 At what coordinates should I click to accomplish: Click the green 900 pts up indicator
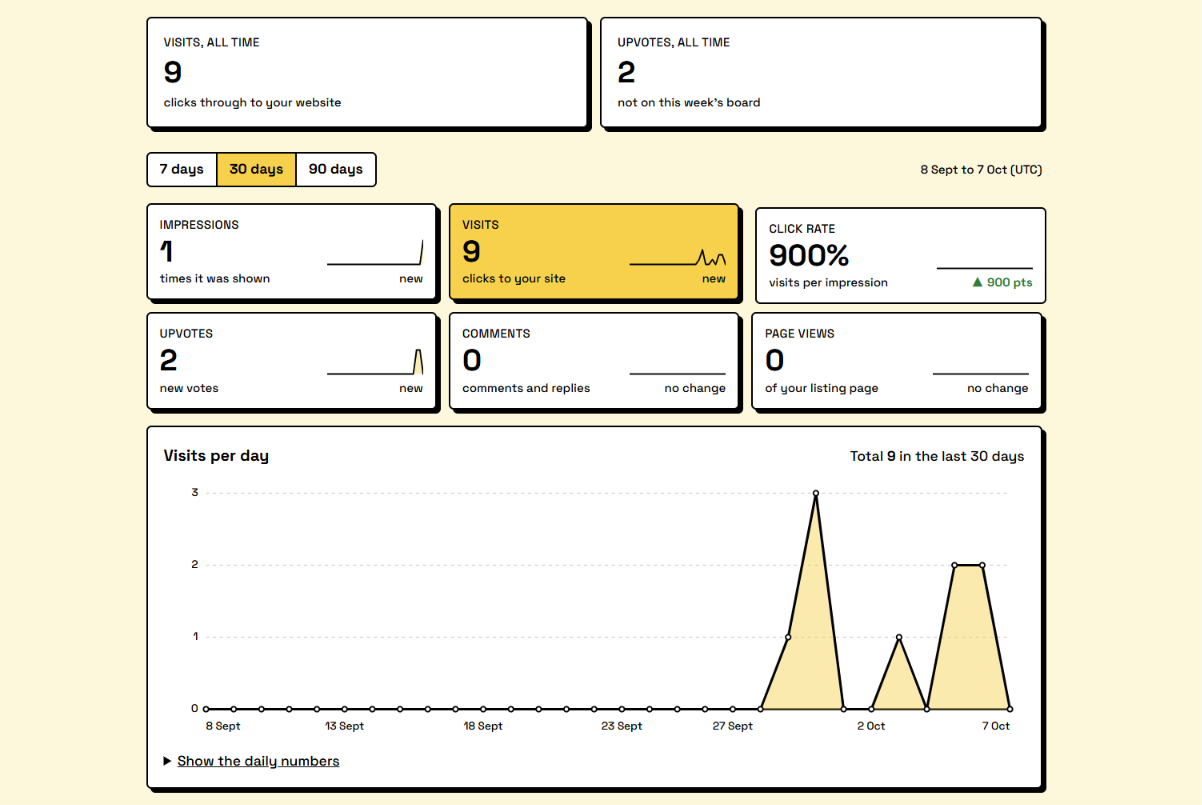coord(1002,282)
